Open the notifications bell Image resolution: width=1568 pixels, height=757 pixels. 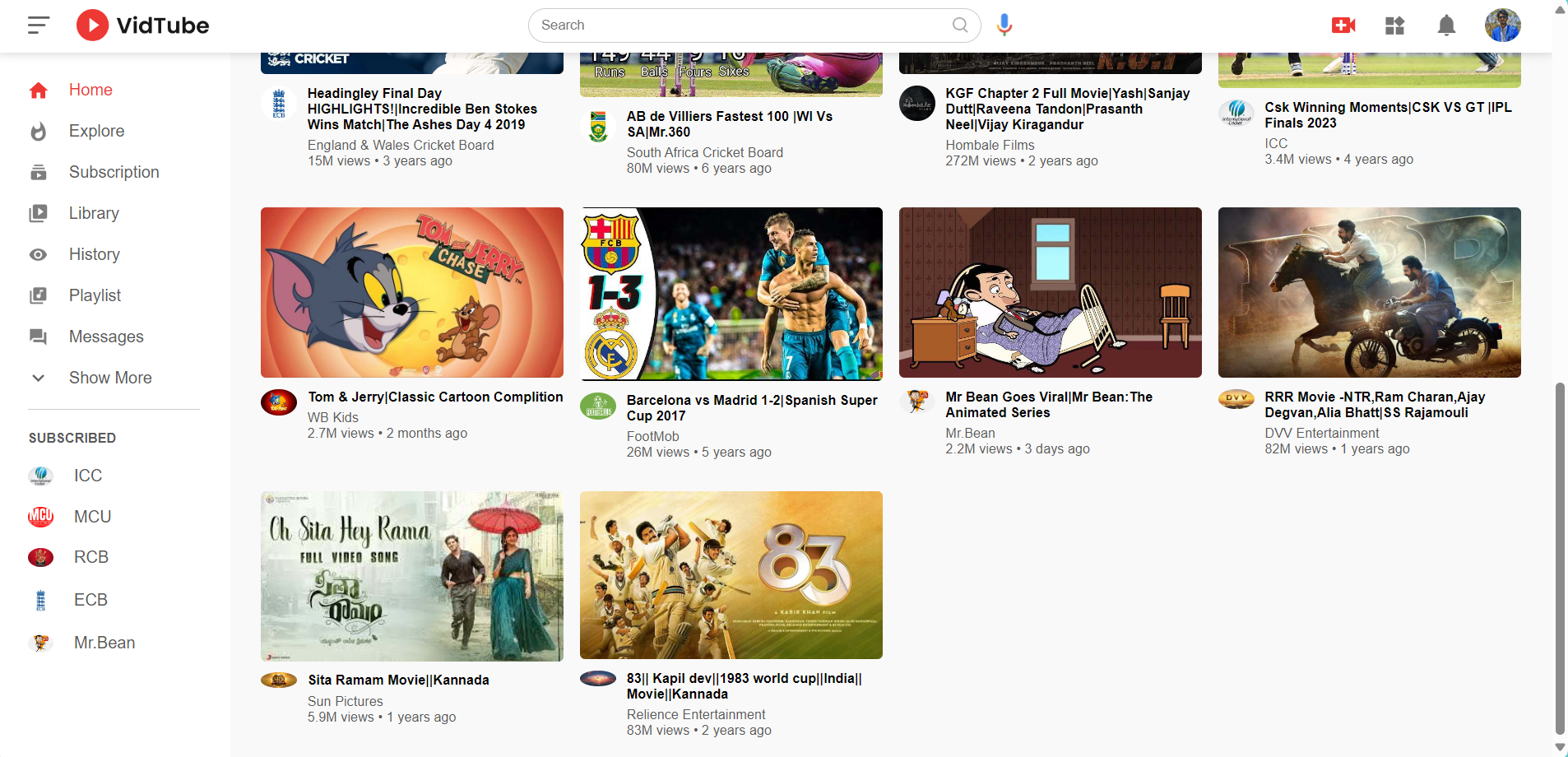[1446, 26]
